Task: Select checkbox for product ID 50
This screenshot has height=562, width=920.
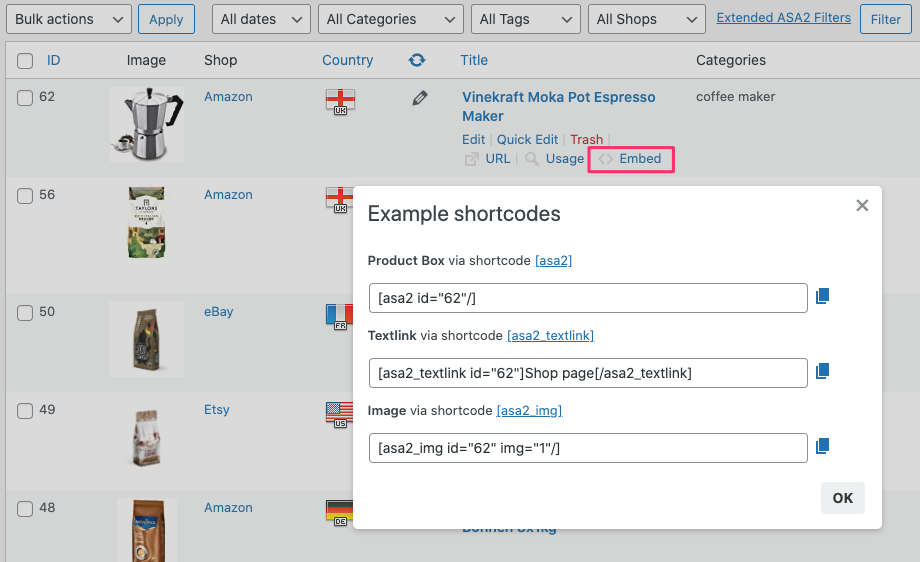Action: (x=25, y=313)
